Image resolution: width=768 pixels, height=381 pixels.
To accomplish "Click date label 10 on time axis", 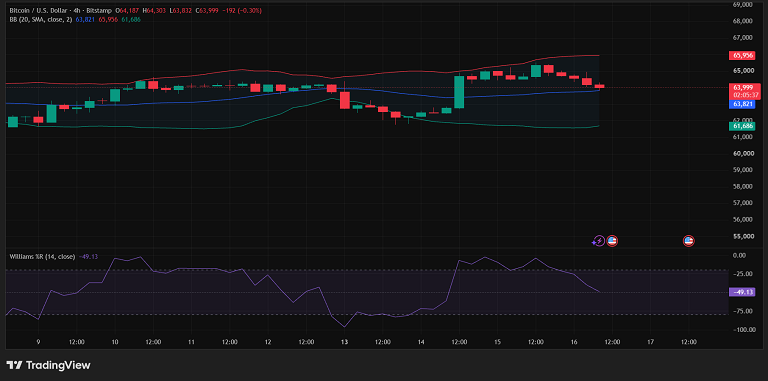I will tap(115, 342).
